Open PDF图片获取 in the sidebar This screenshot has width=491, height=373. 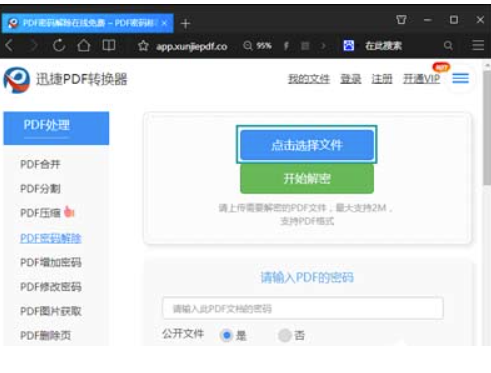[51, 311]
